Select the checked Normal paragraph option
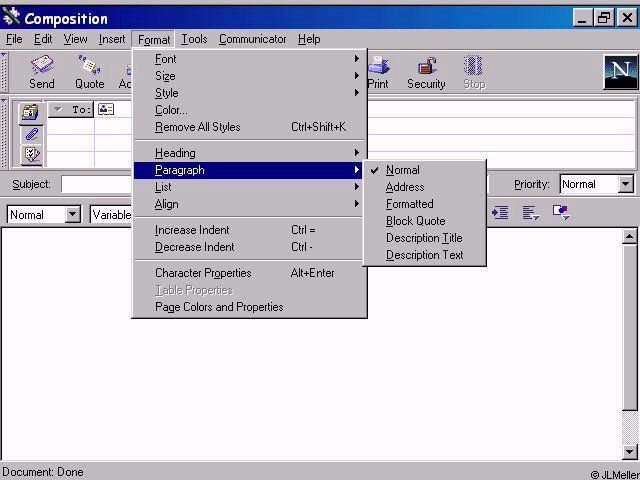640x480 pixels. [x=424, y=170]
